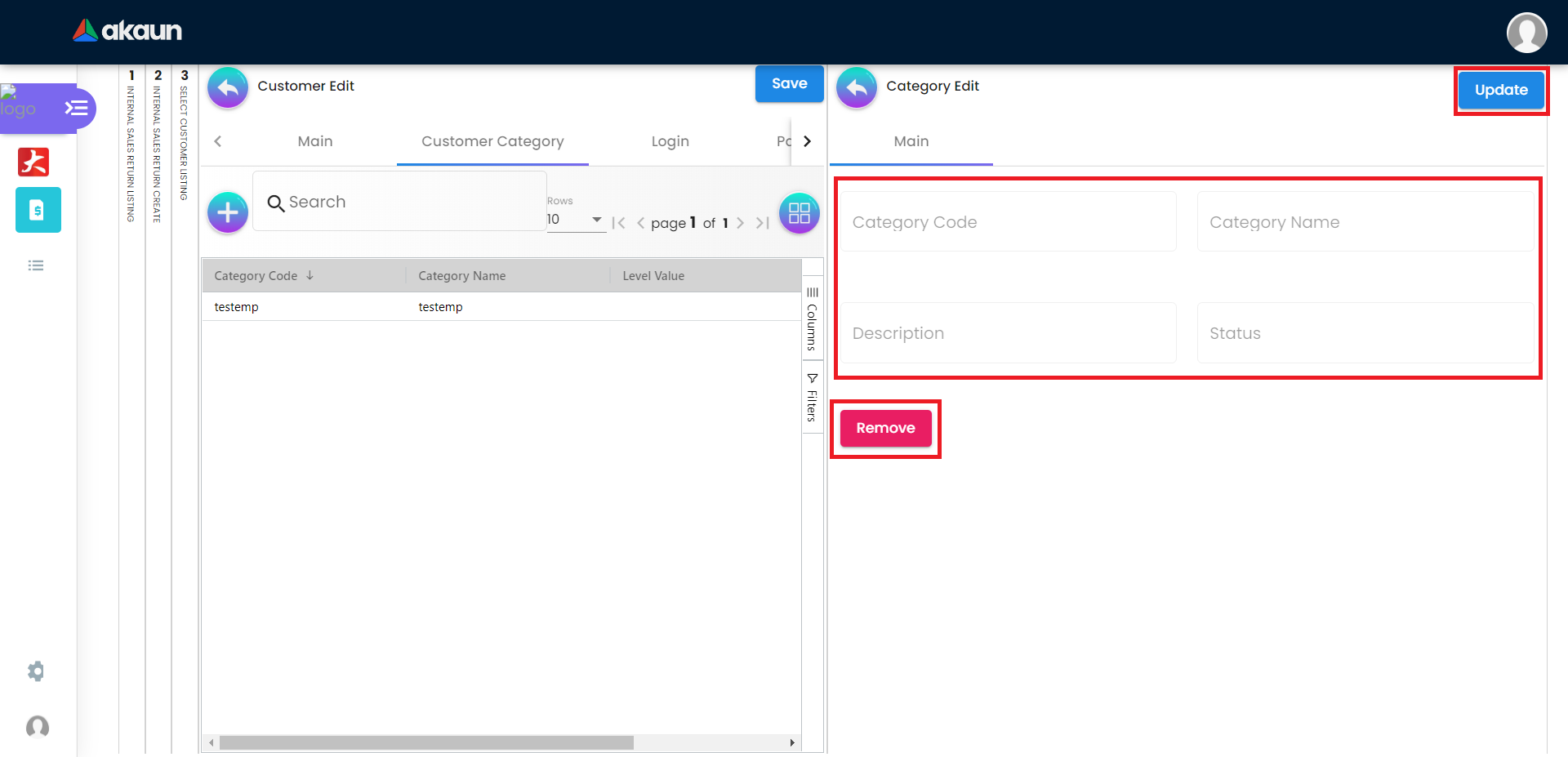This screenshot has width=1568, height=757.
Task: Focus the Category Code field
Action: tap(1009, 222)
